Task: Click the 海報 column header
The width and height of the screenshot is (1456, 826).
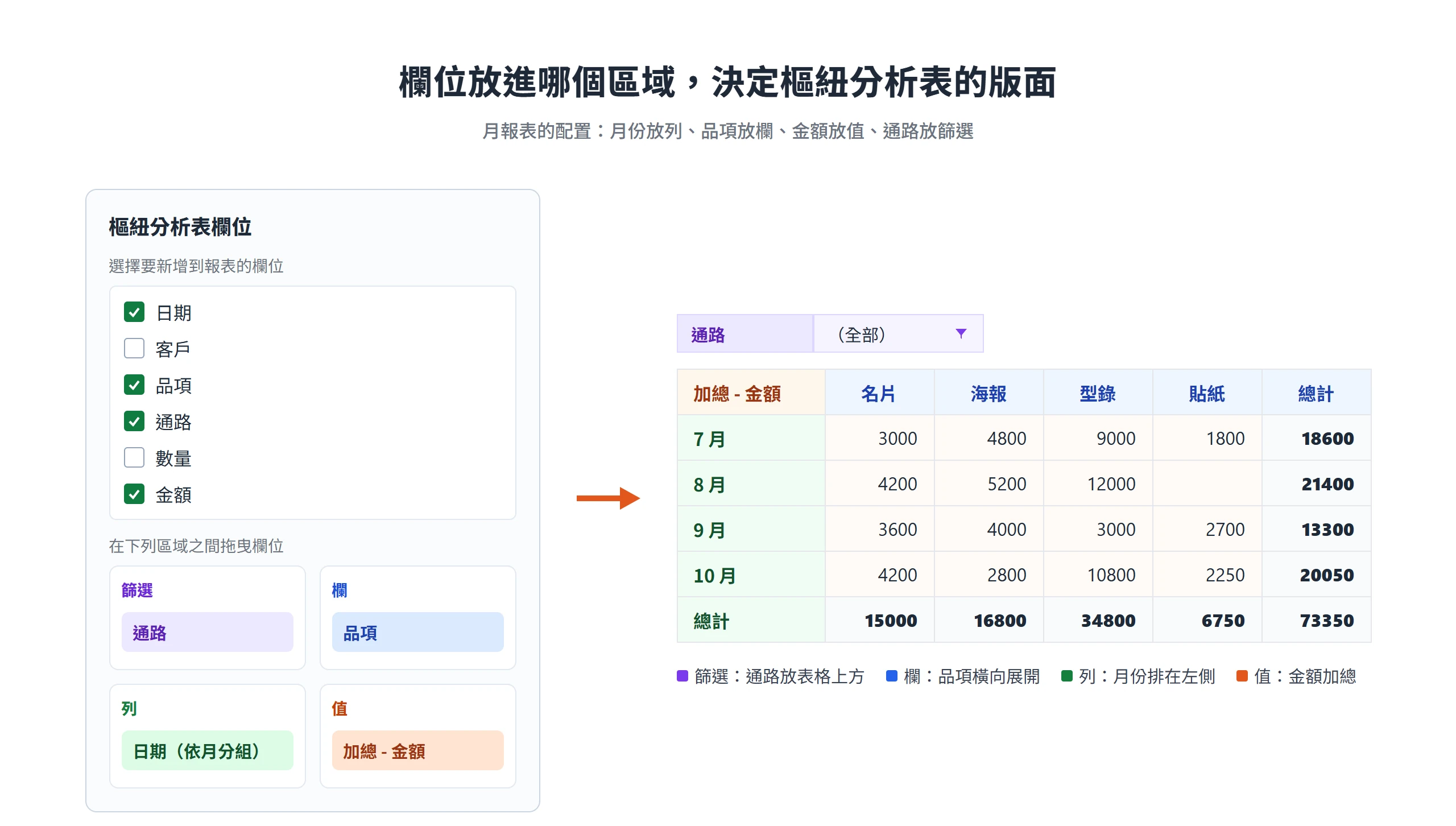Action: pyautogui.click(x=988, y=393)
